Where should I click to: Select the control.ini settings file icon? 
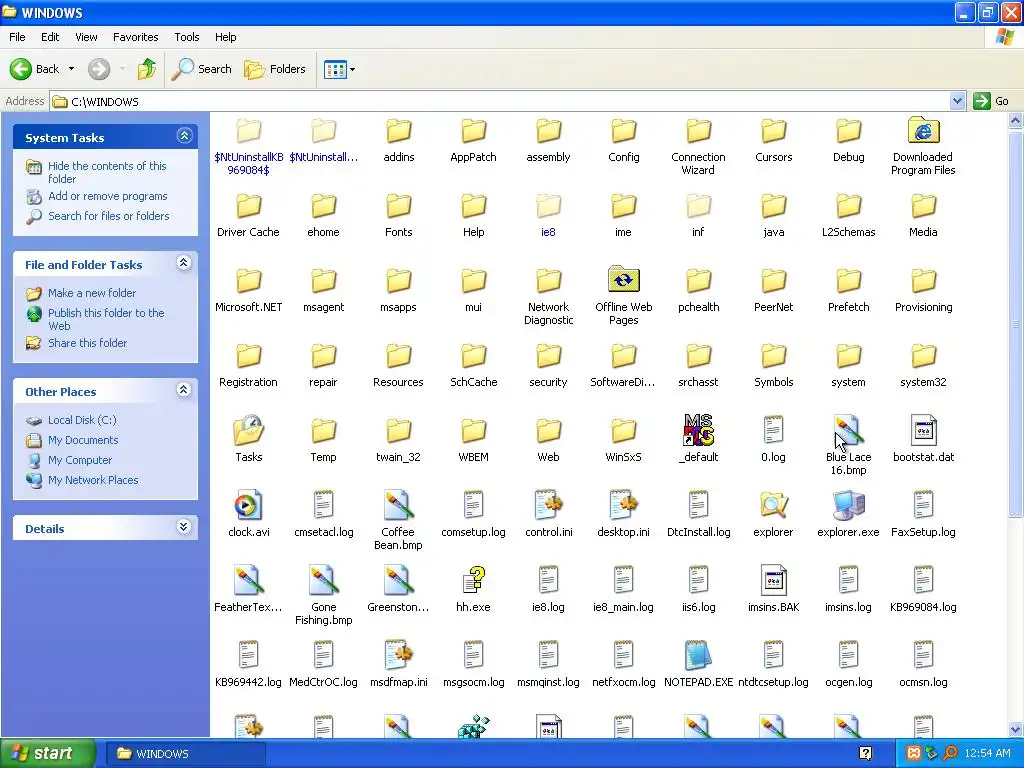548,505
